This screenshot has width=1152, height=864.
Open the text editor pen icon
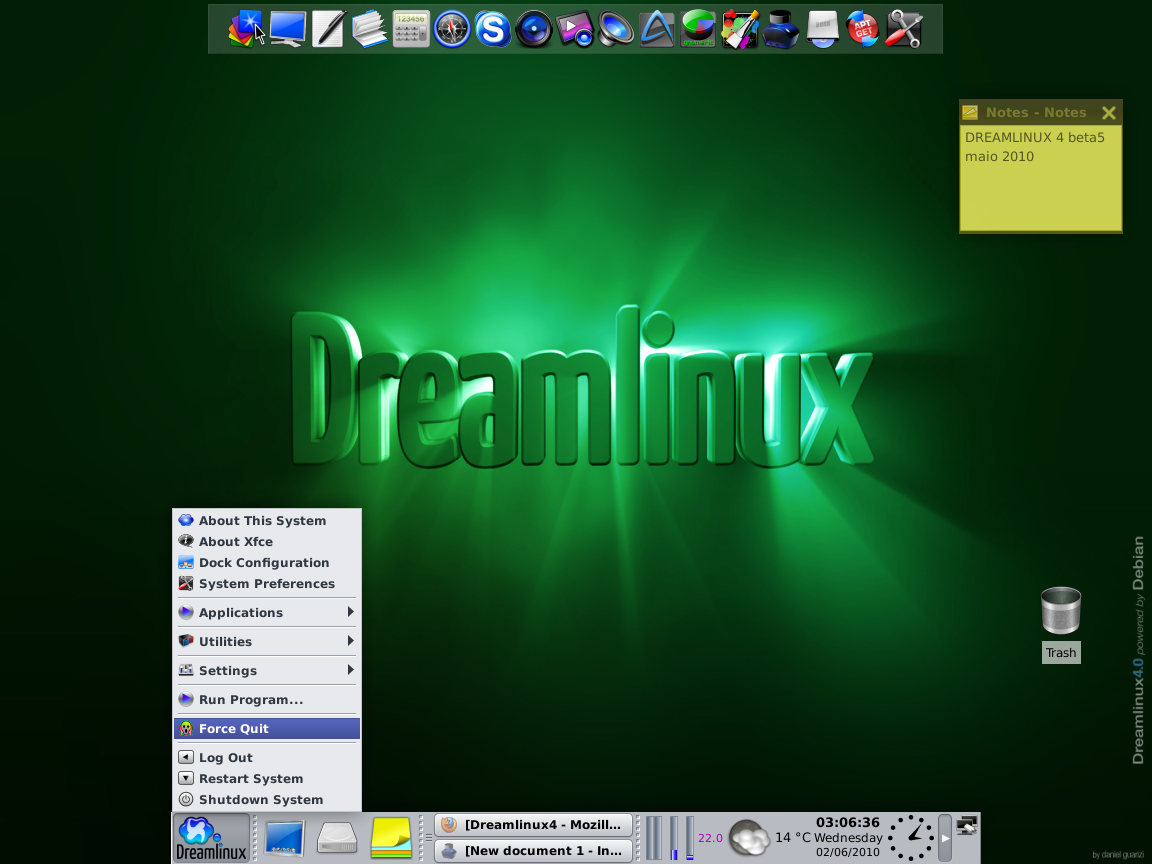point(328,29)
